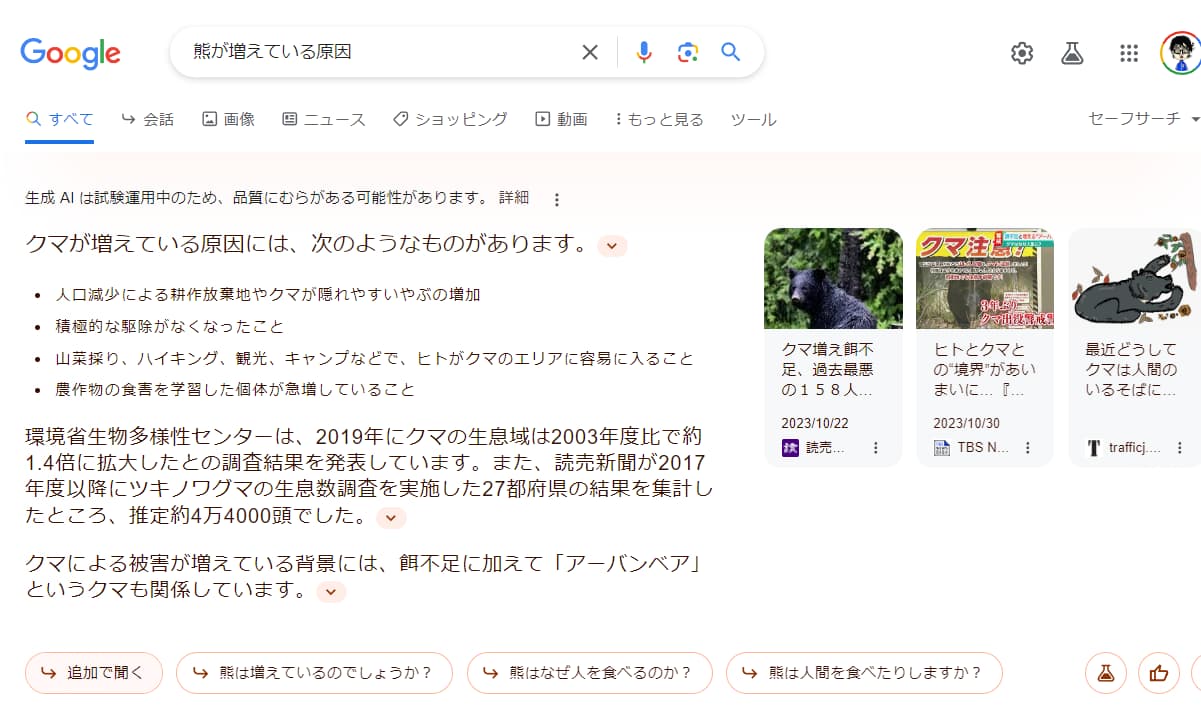The width and height of the screenshot is (1201, 710).
Task: Click the 読売 source favicon
Action: [790, 448]
